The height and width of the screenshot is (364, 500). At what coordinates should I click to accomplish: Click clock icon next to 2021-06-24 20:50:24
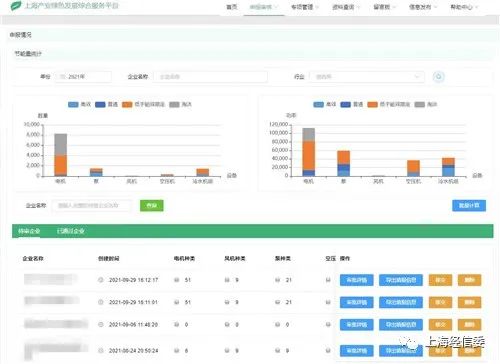coord(101,350)
